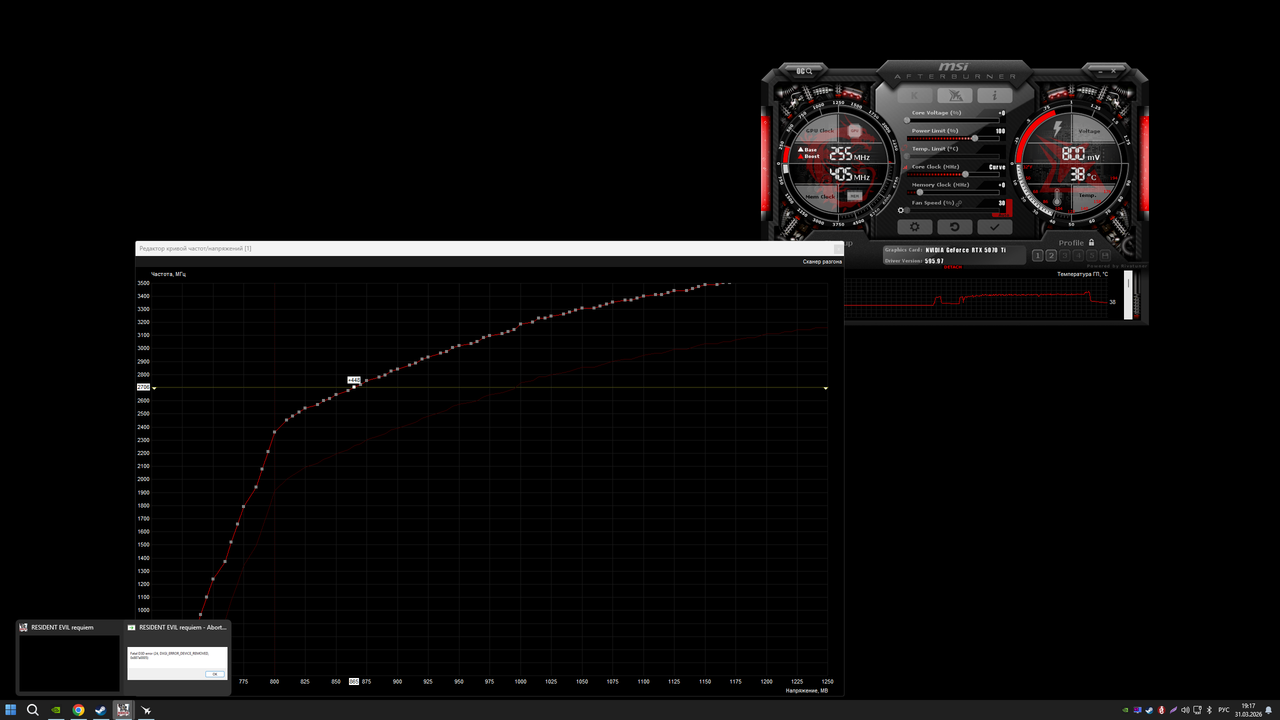Open NVIDIA app from taskbar
1280x720 pixels.
click(x=56, y=710)
